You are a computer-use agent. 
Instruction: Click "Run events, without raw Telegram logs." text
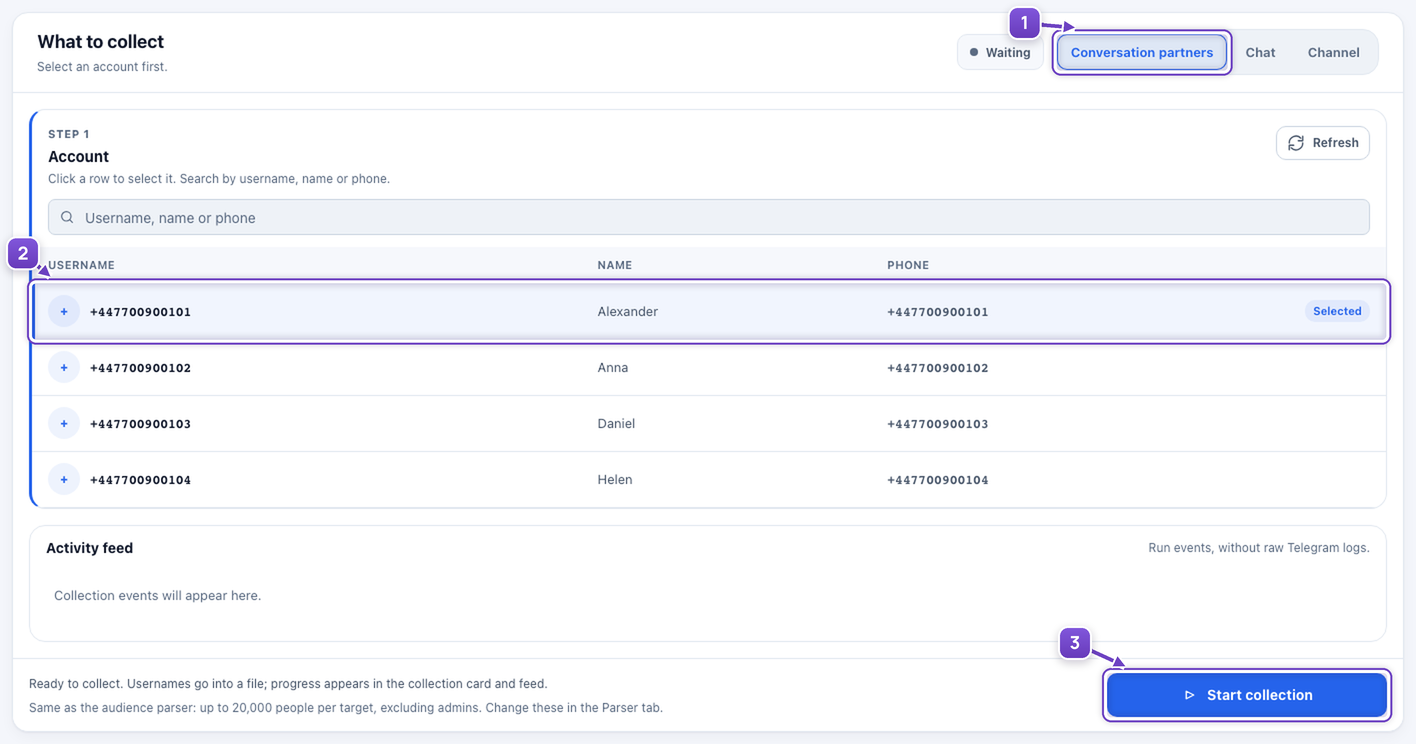pyautogui.click(x=1259, y=548)
